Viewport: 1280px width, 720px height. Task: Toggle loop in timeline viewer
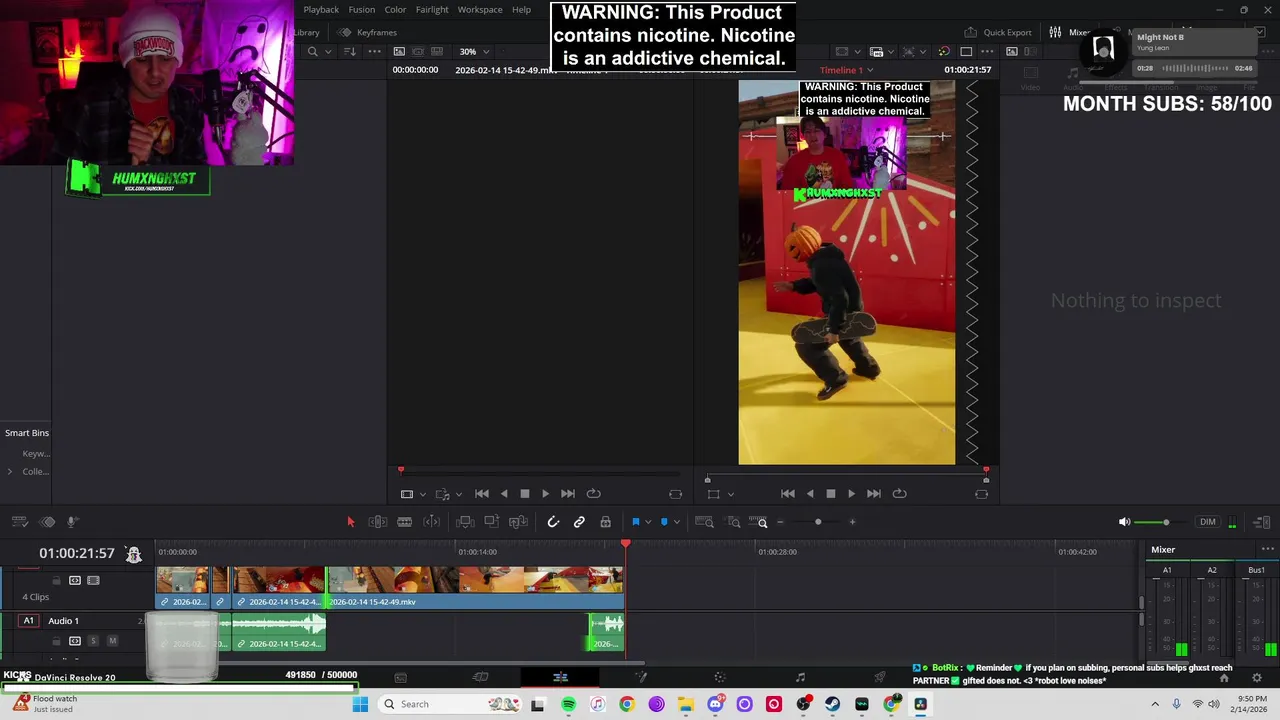(899, 493)
